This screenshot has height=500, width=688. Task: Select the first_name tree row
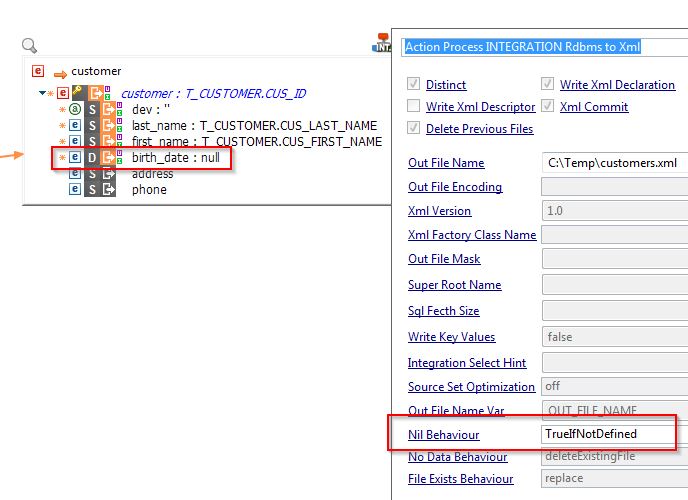click(x=256, y=142)
